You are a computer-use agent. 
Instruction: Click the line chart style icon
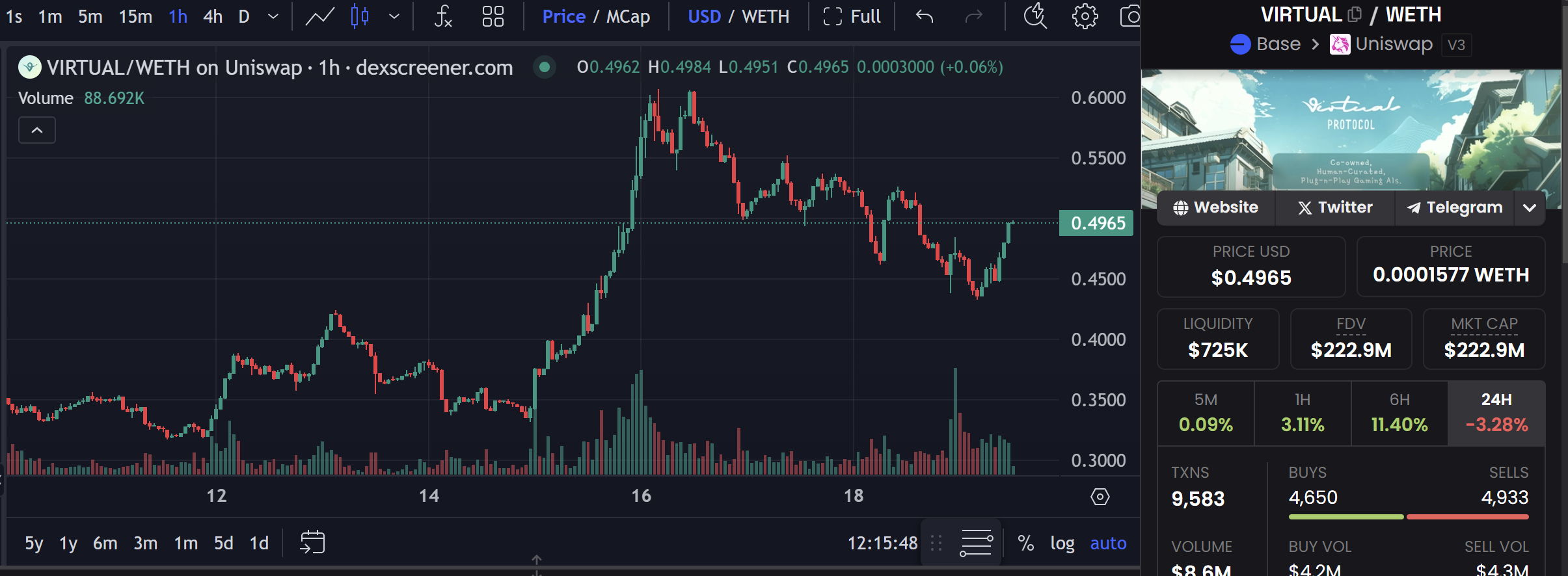click(x=319, y=16)
